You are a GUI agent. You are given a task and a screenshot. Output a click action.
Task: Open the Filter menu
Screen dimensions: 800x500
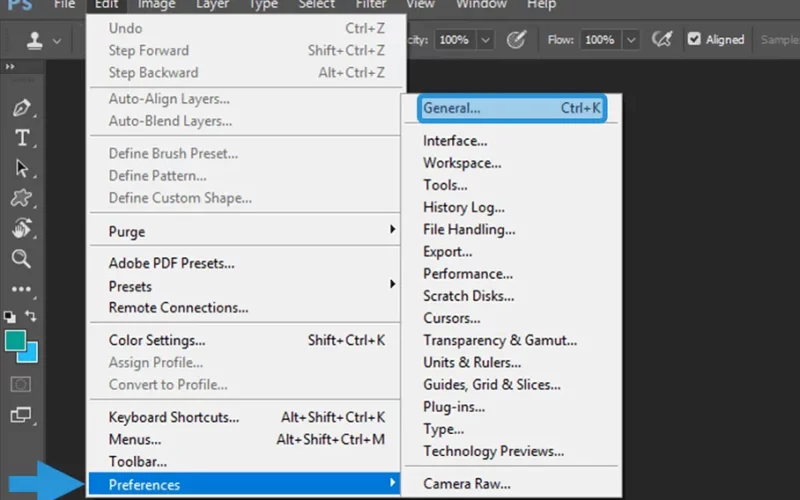[371, 5]
